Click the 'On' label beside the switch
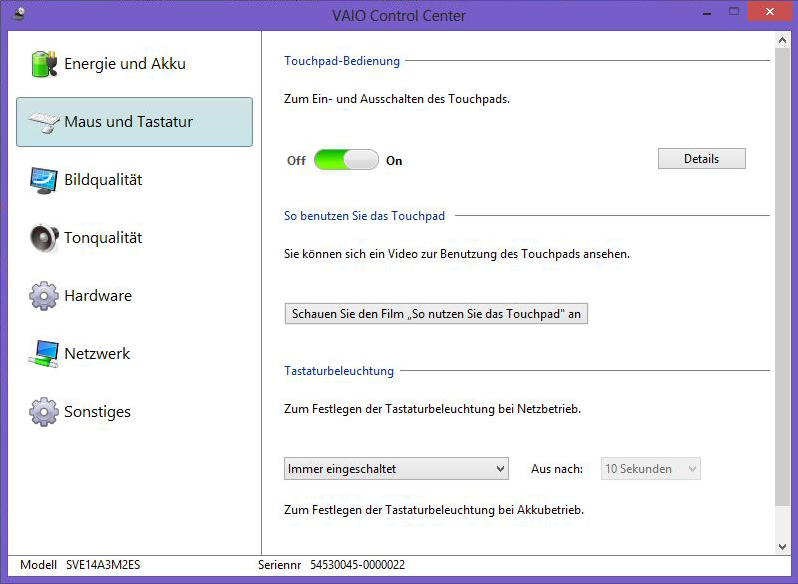Image resolution: width=798 pixels, height=584 pixels. [394, 161]
